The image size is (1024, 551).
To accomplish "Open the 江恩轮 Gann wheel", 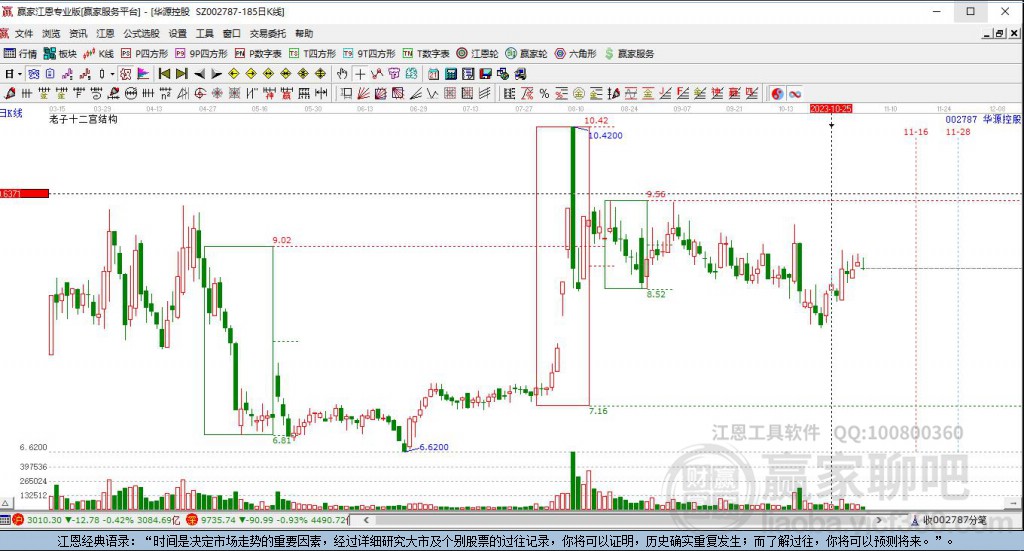I will pyautogui.click(x=477, y=54).
